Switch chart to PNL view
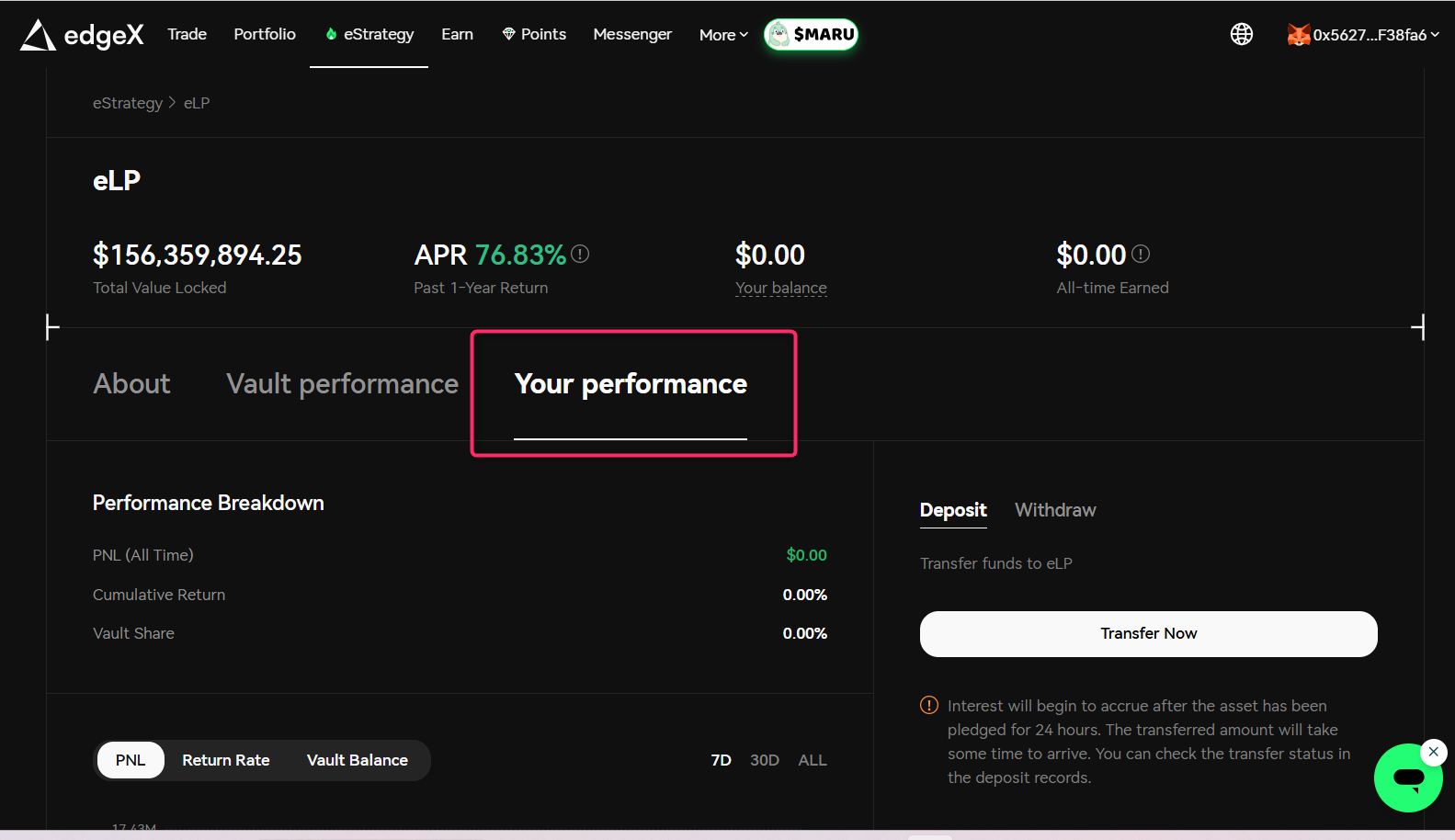The image size is (1455, 840). pyautogui.click(x=131, y=760)
